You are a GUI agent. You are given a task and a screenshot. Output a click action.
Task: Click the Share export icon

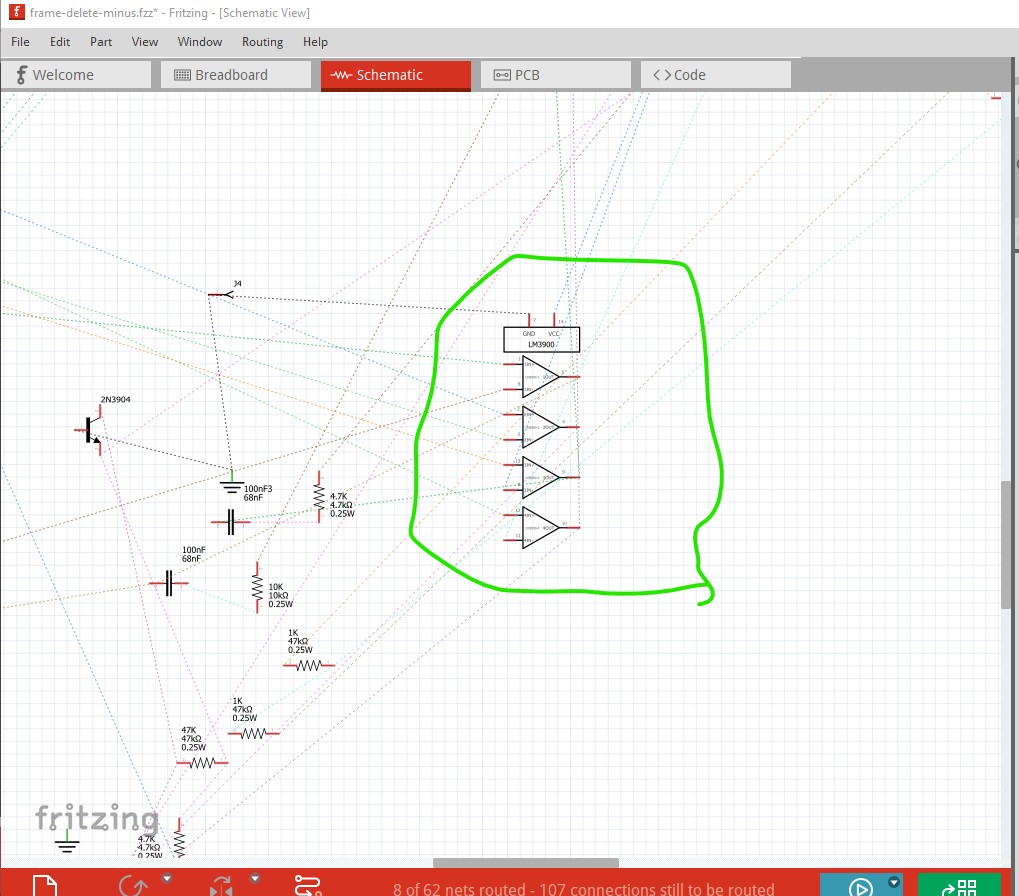pos(961,886)
